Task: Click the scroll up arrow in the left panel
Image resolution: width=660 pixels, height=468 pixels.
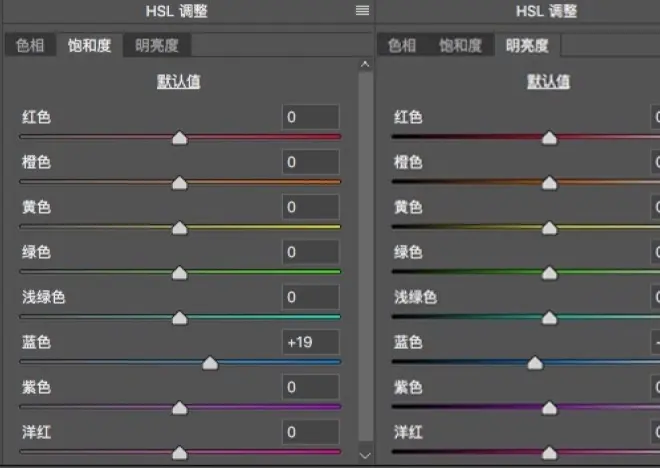Action: (x=365, y=64)
